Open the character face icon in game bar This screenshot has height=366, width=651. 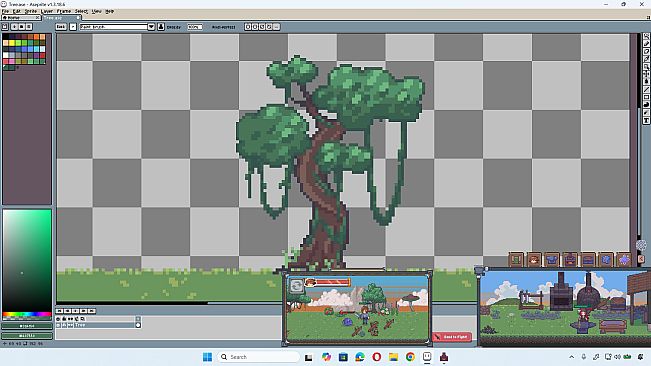pos(534,260)
